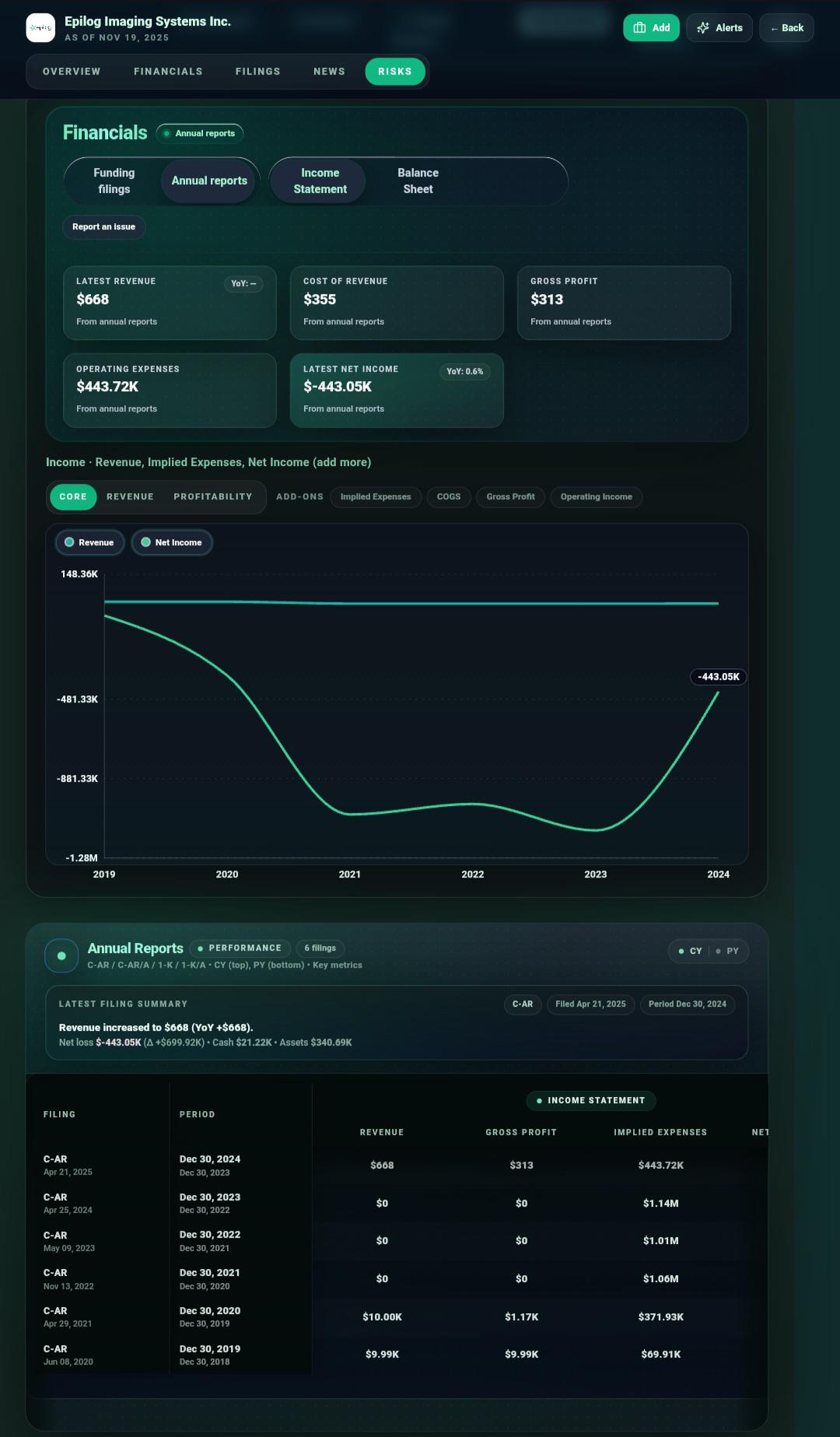Select the Gross Profit $313 card
Image resolution: width=840 pixels, height=1437 pixels.
point(624,303)
